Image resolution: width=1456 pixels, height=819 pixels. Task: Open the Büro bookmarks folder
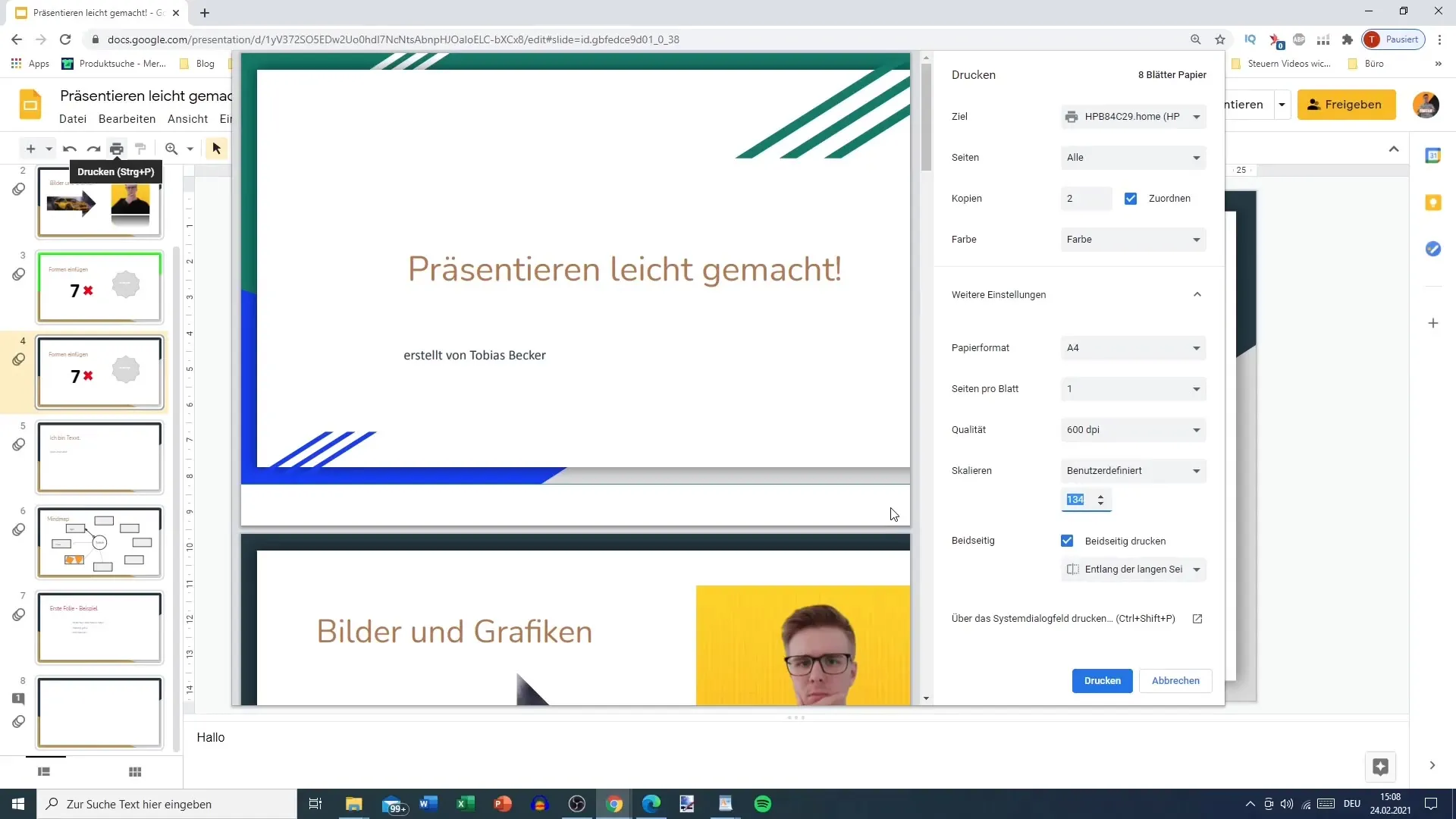tap(1366, 64)
